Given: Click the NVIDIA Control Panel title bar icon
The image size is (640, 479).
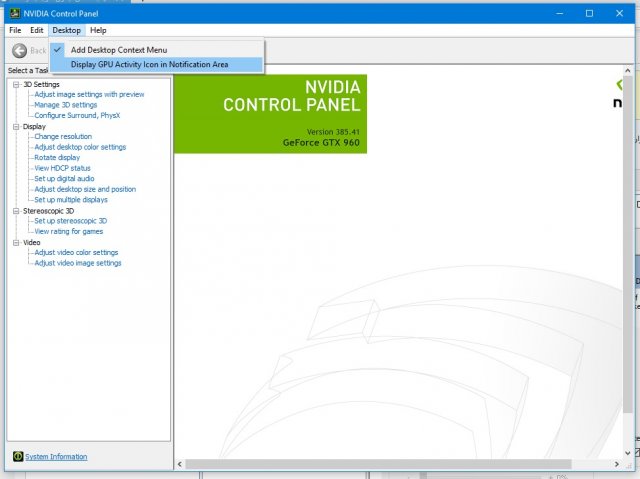Looking at the screenshot, I should (12, 14).
